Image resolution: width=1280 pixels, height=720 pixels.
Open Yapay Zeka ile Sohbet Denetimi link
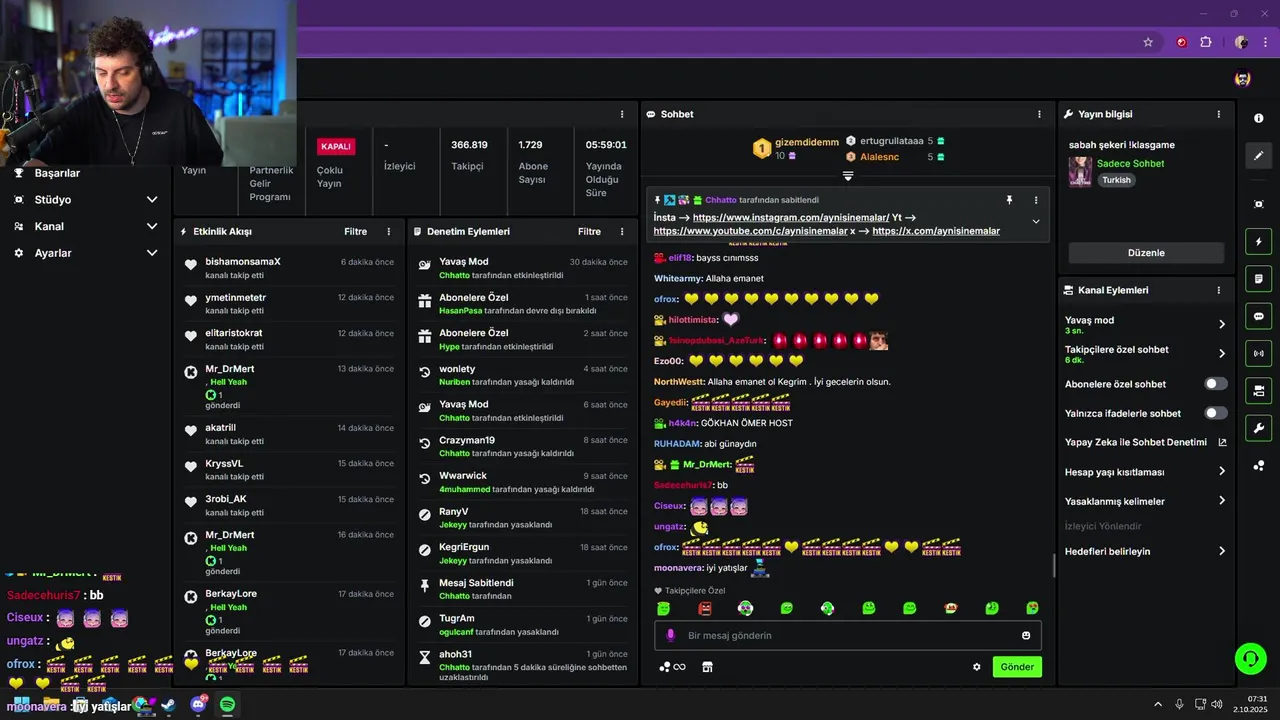(x=1145, y=442)
